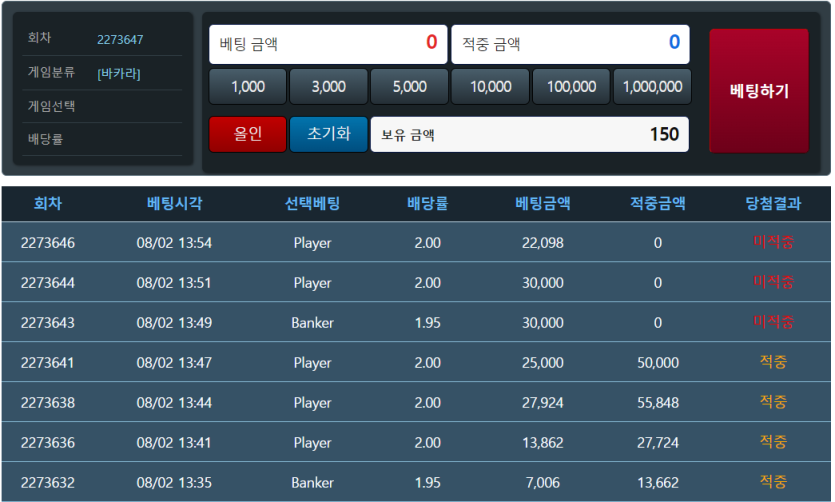The width and height of the screenshot is (835, 502).
Task: Click the bet time 08/02 13:51
Action: 174,283
